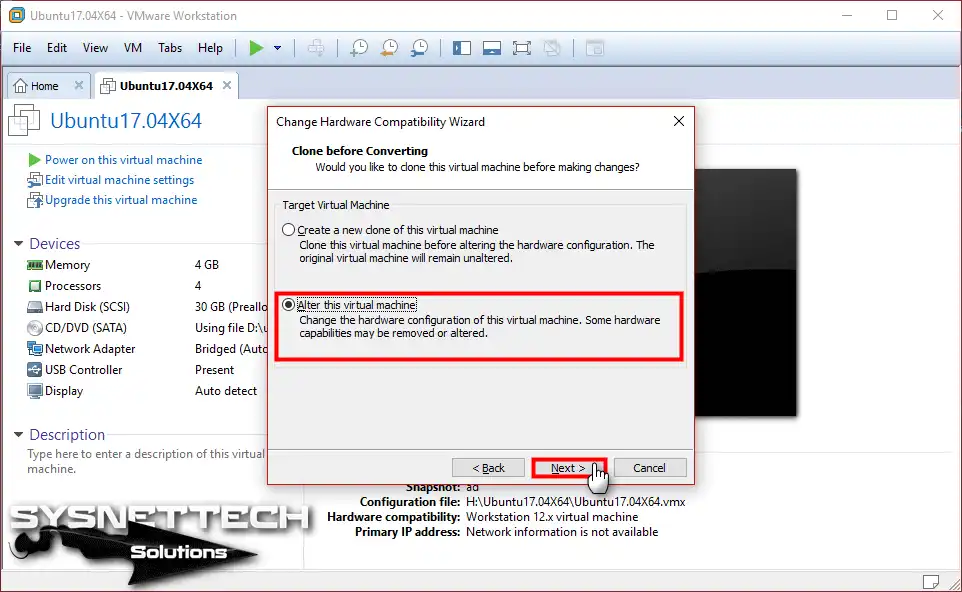962x592 pixels.
Task: Click the large Ubuntu17.04X64 VM icon in the header
Action: [24, 120]
